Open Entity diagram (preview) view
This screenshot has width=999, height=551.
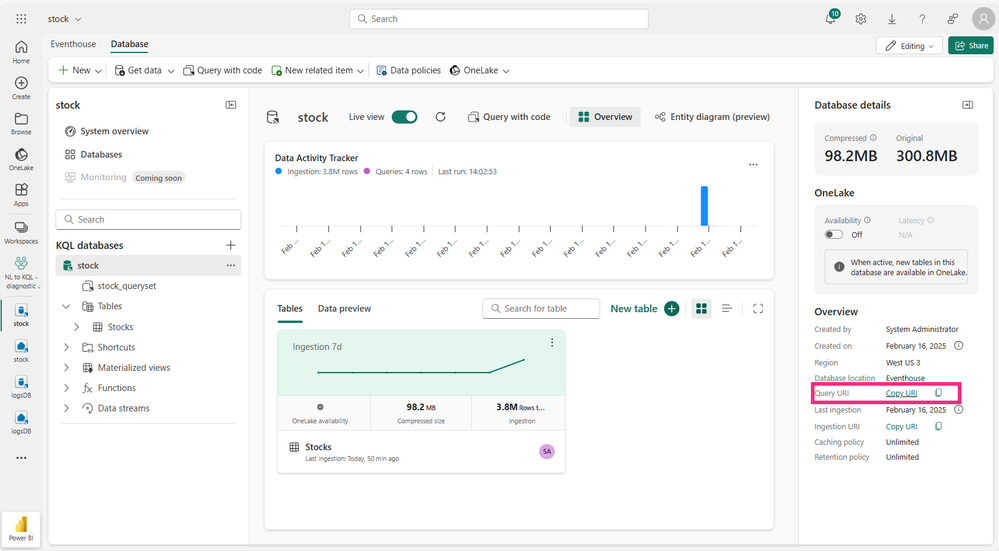click(x=712, y=117)
